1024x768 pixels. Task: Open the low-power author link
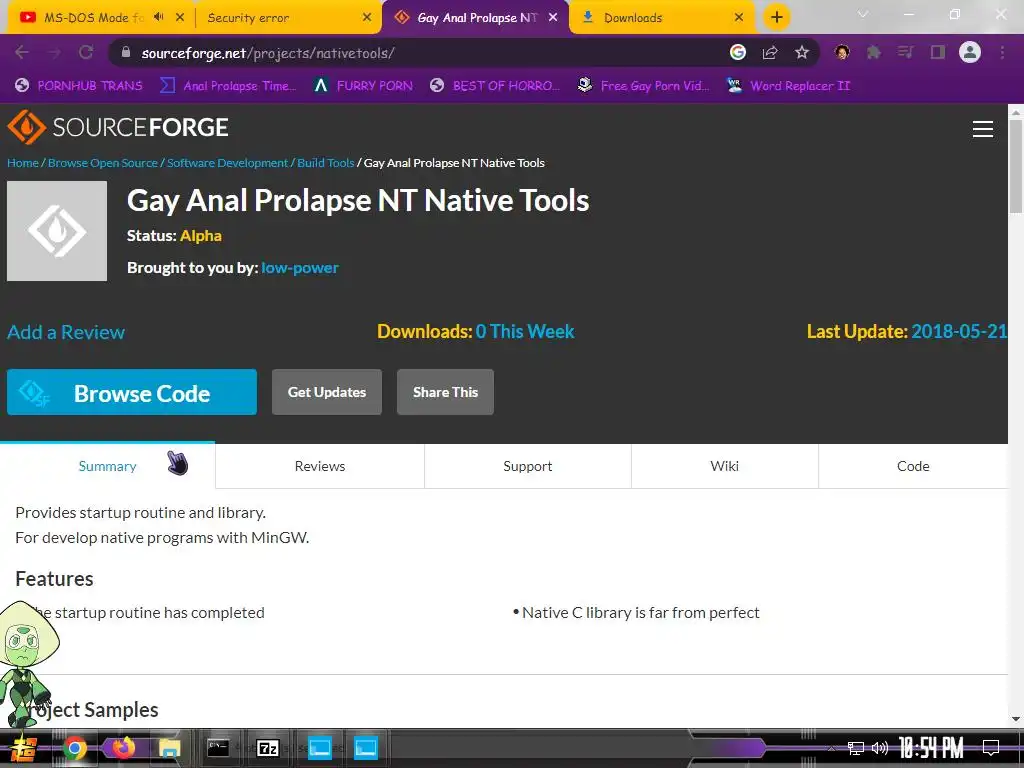[x=300, y=268]
